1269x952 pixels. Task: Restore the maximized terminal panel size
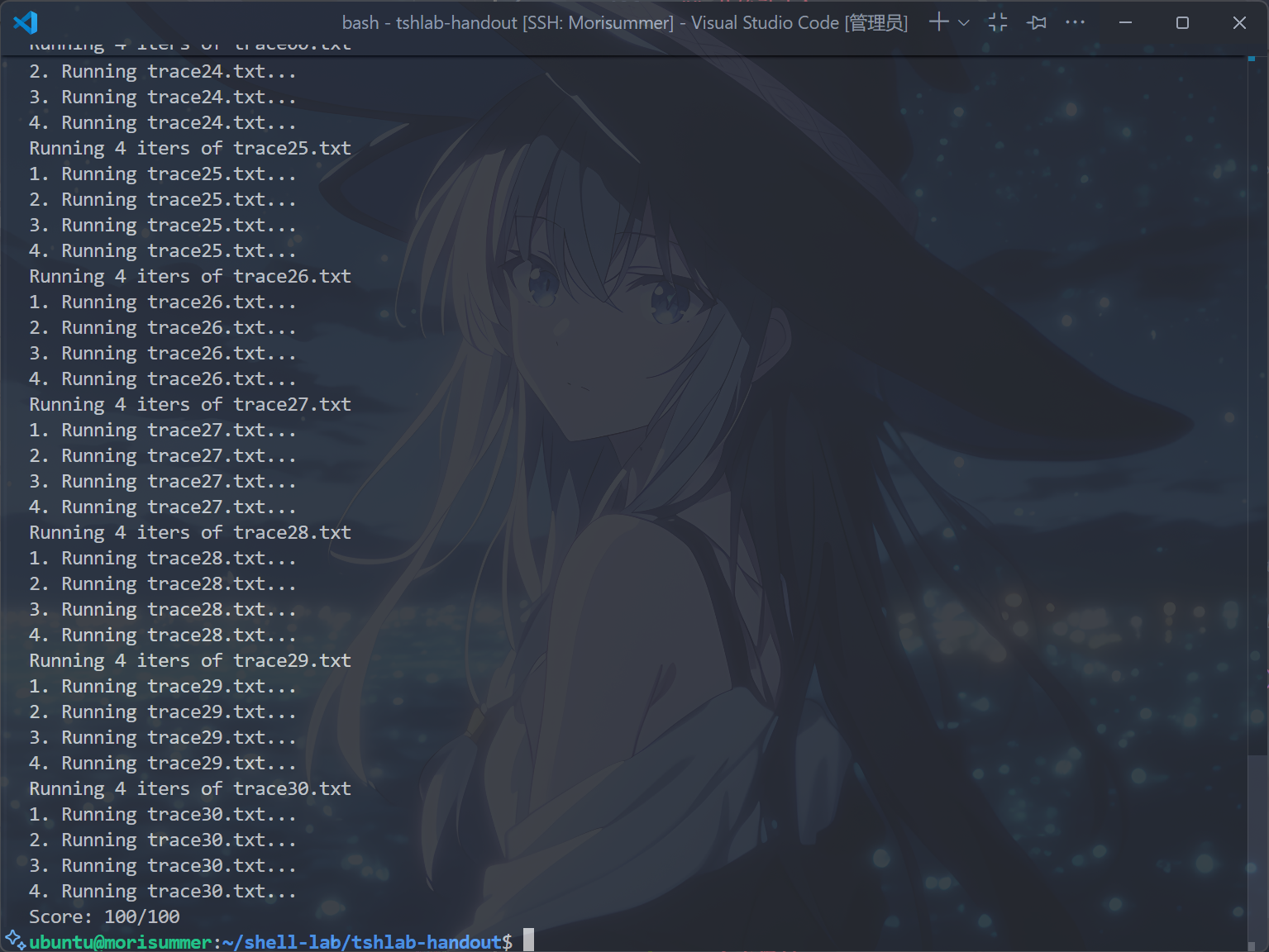click(x=998, y=22)
